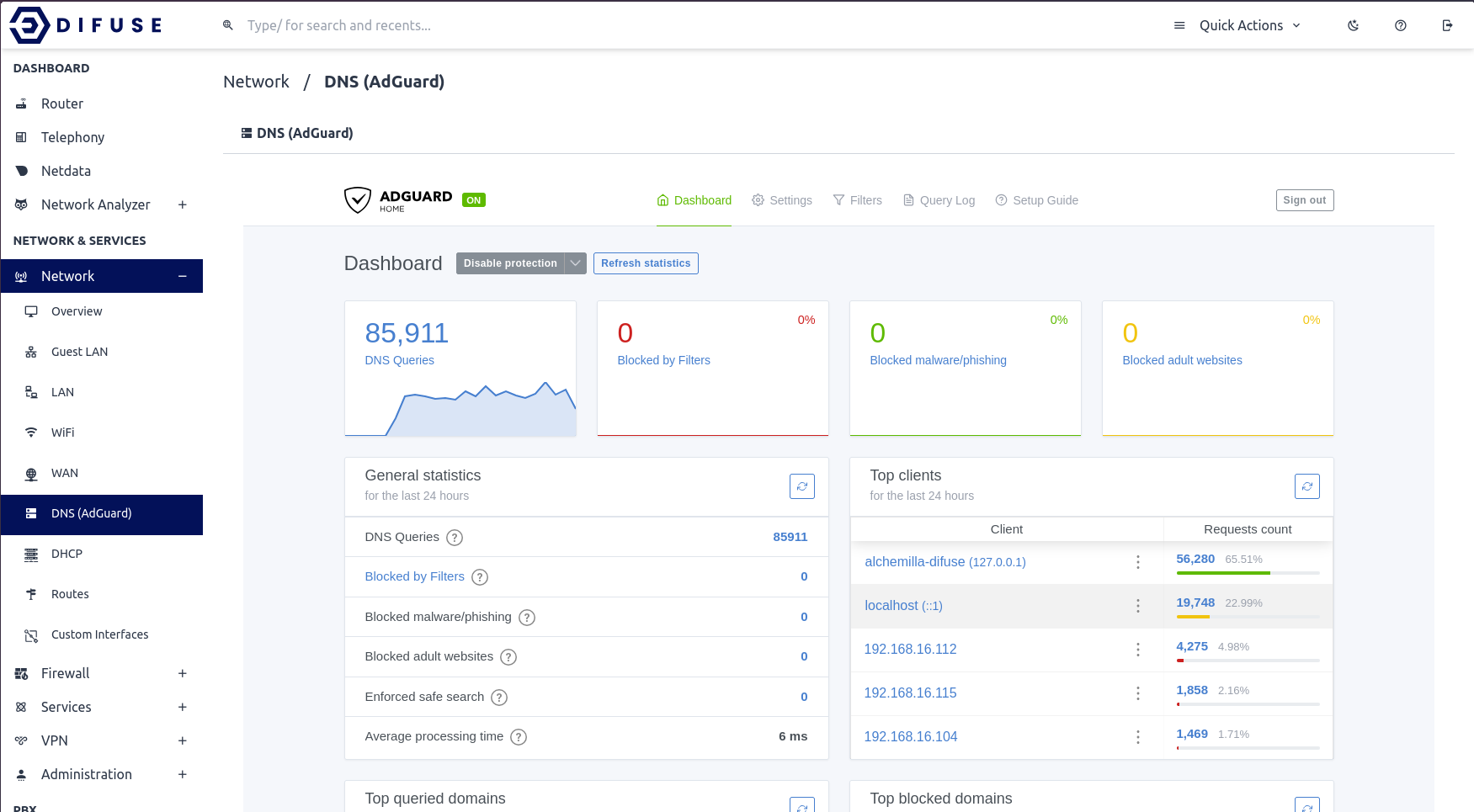Select WAN menu item
Viewport: 1474px width, 812px height.
tap(64, 473)
